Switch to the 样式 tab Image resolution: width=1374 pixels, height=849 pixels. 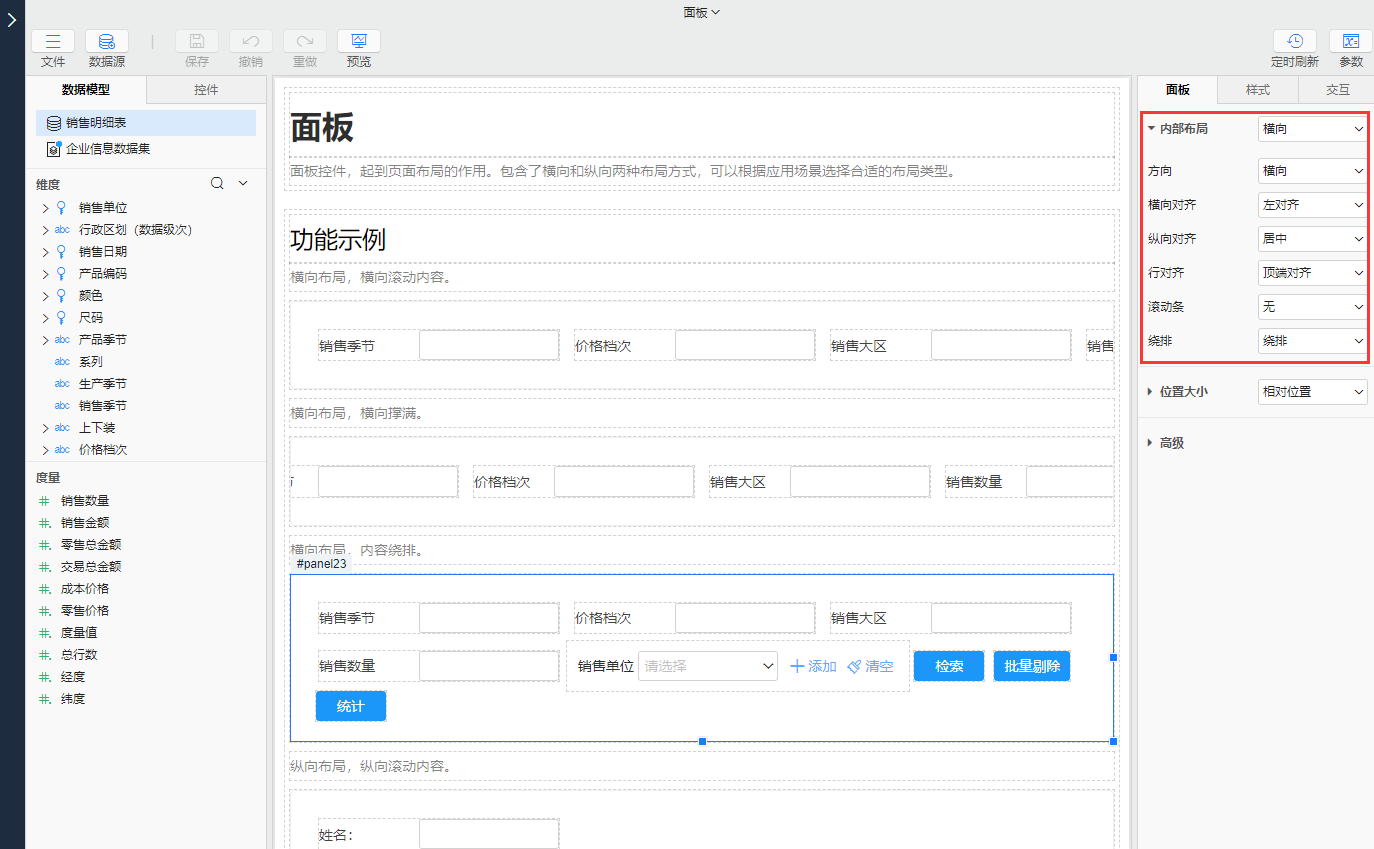point(1257,90)
